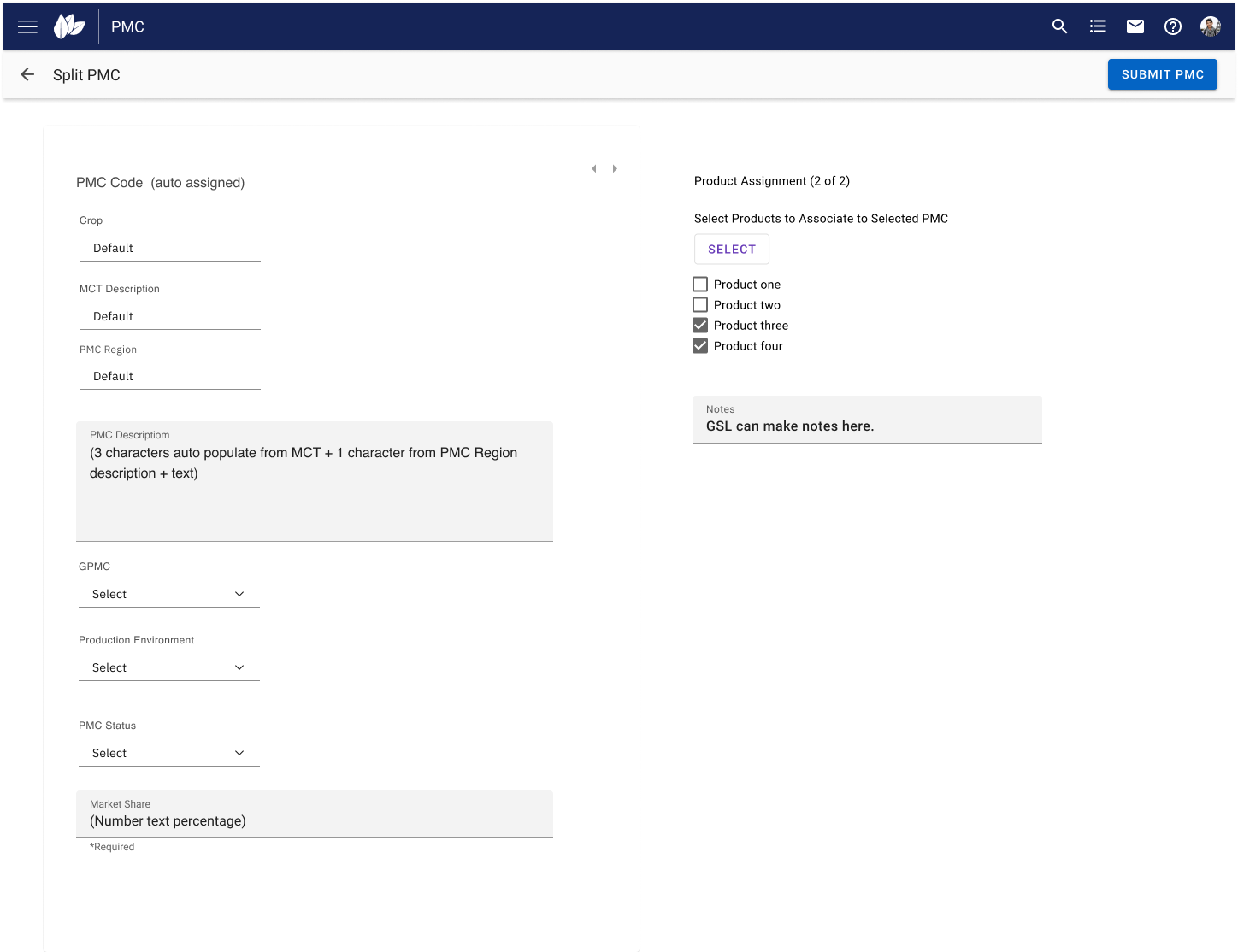Image resolution: width=1238 pixels, height=952 pixels.
Task: Click the leaf logo in header
Action: (69, 26)
